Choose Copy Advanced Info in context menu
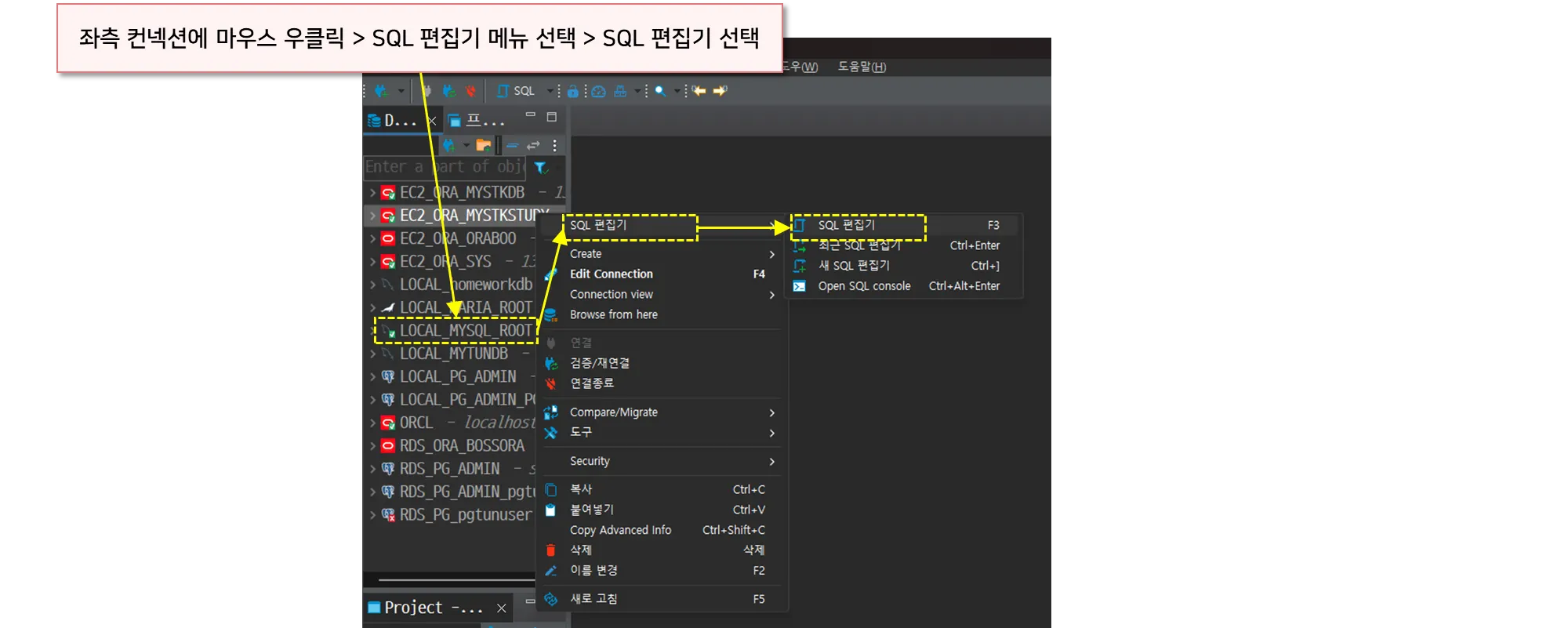 click(x=661, y=531)
